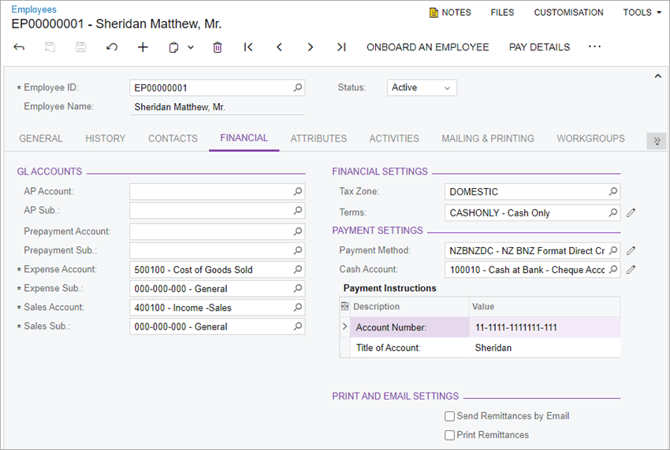Open the clipboard dropdown arrow
Viewport: 670px width, 450px height.
190,47
